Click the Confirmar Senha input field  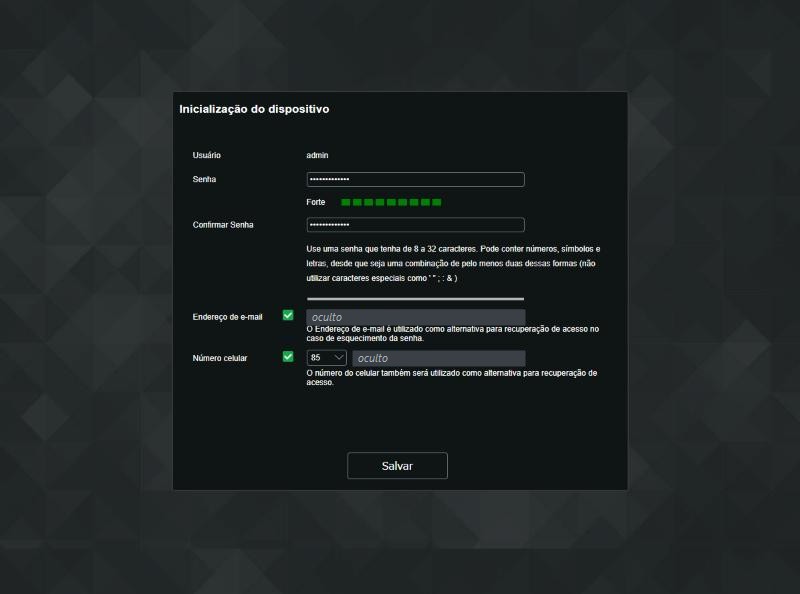point(415,225)
